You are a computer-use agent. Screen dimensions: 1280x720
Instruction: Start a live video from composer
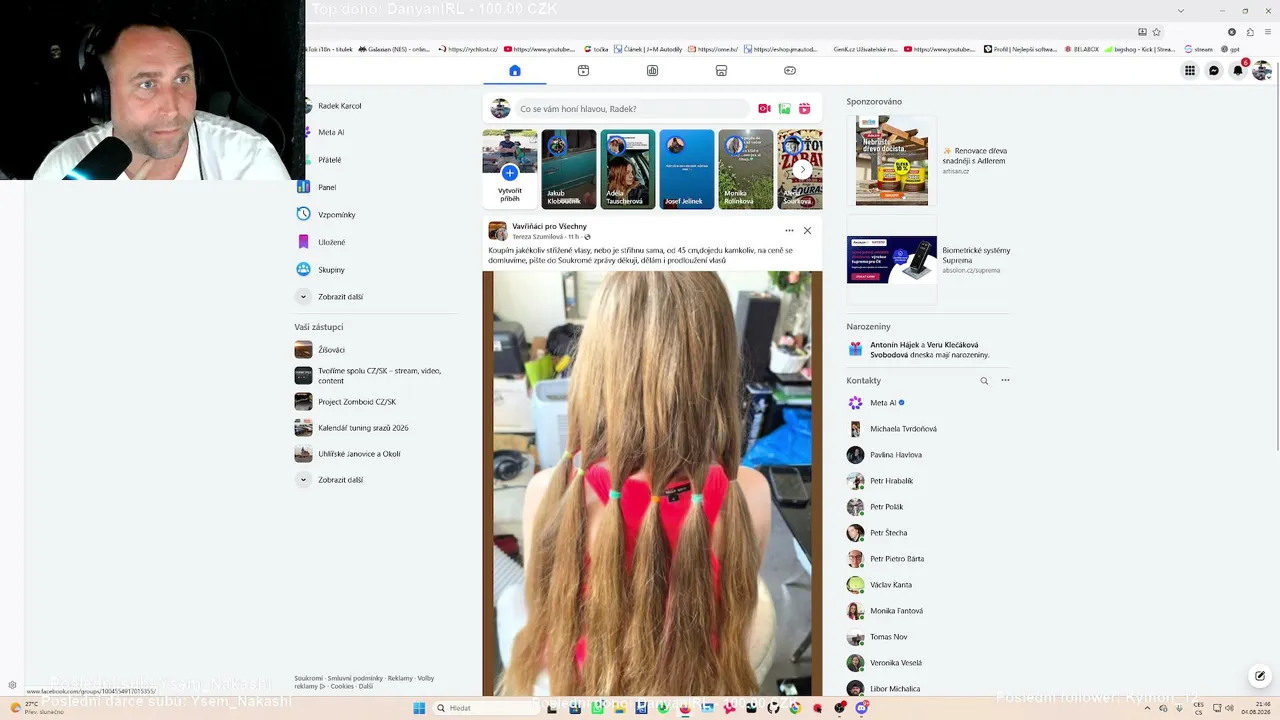[x=764, y=109]
